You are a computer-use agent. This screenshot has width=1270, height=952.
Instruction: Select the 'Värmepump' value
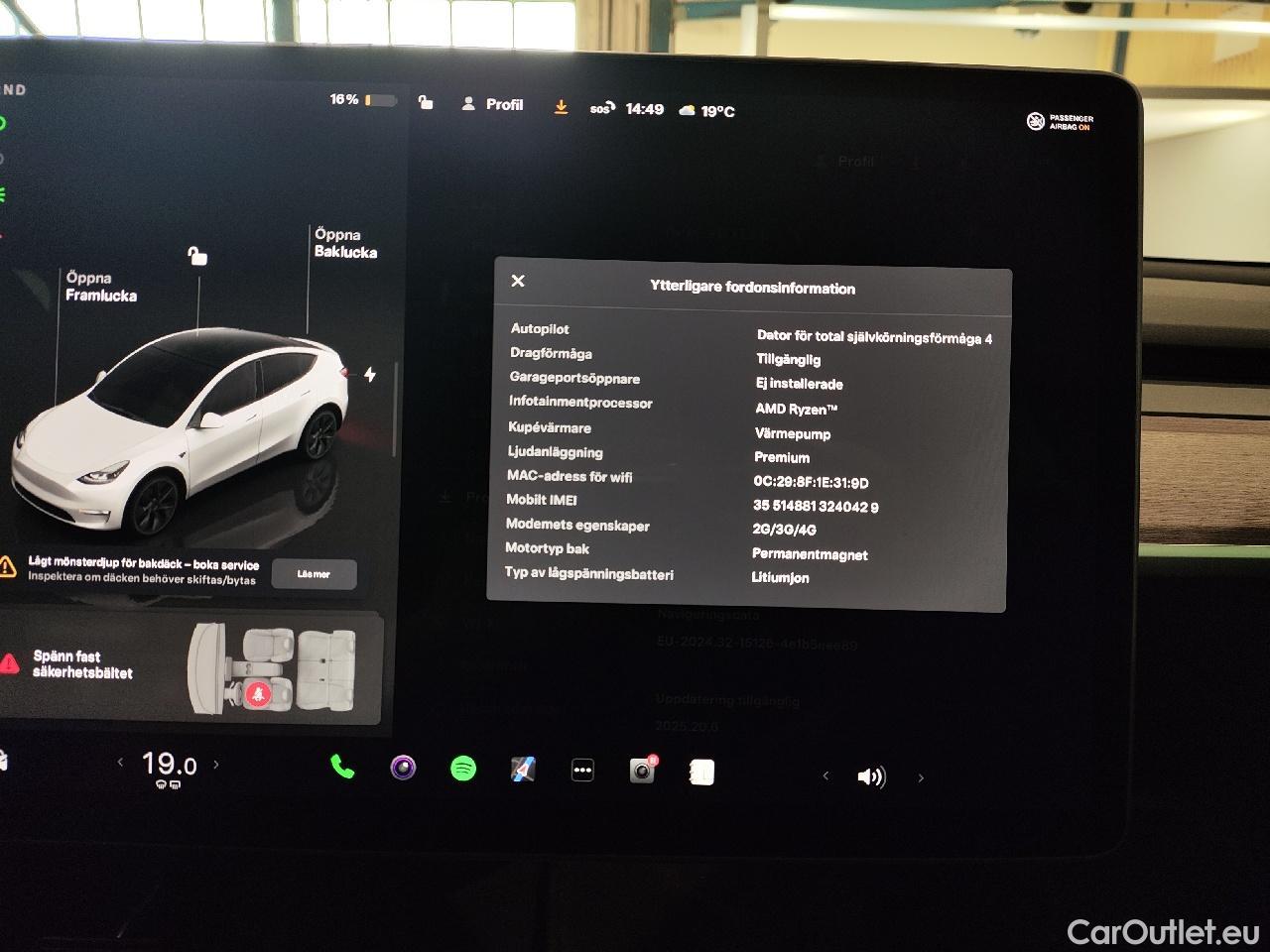(x=793, y=433)
